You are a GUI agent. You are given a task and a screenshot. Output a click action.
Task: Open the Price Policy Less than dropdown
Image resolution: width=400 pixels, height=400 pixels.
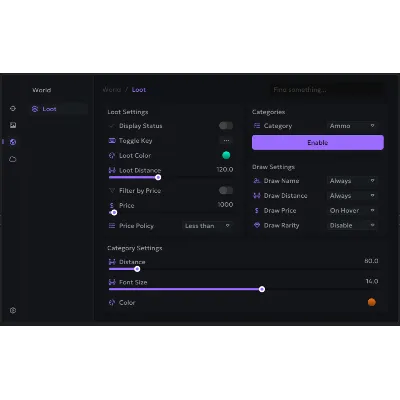coord(207,226)
